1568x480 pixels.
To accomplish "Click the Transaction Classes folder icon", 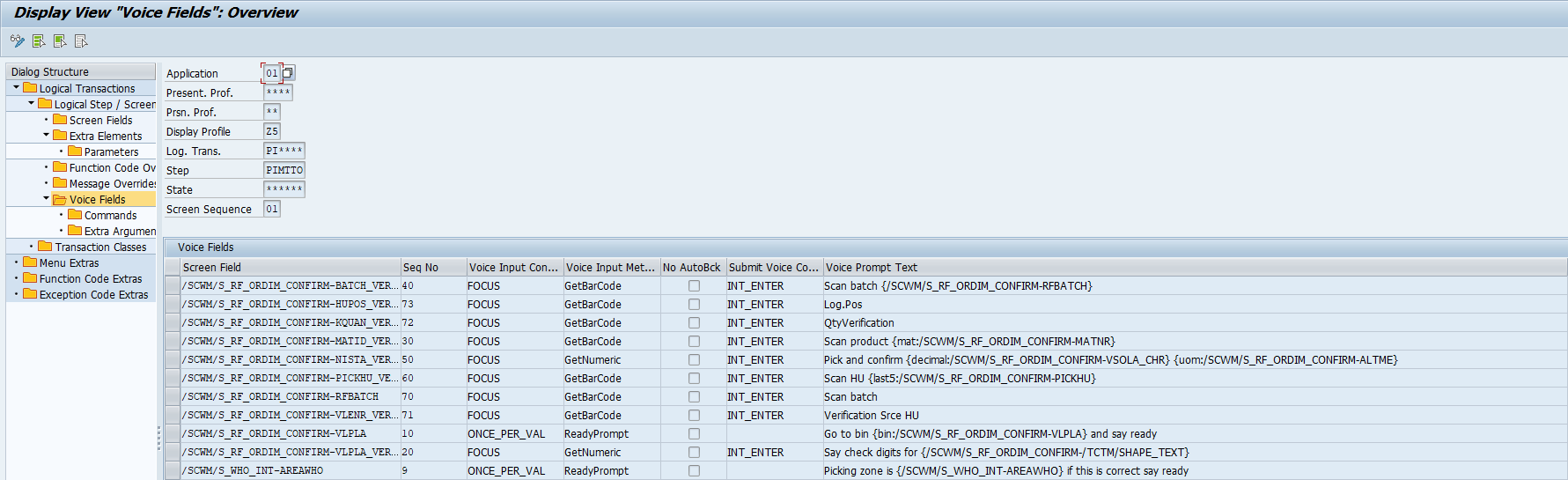I will click(45, 247).
